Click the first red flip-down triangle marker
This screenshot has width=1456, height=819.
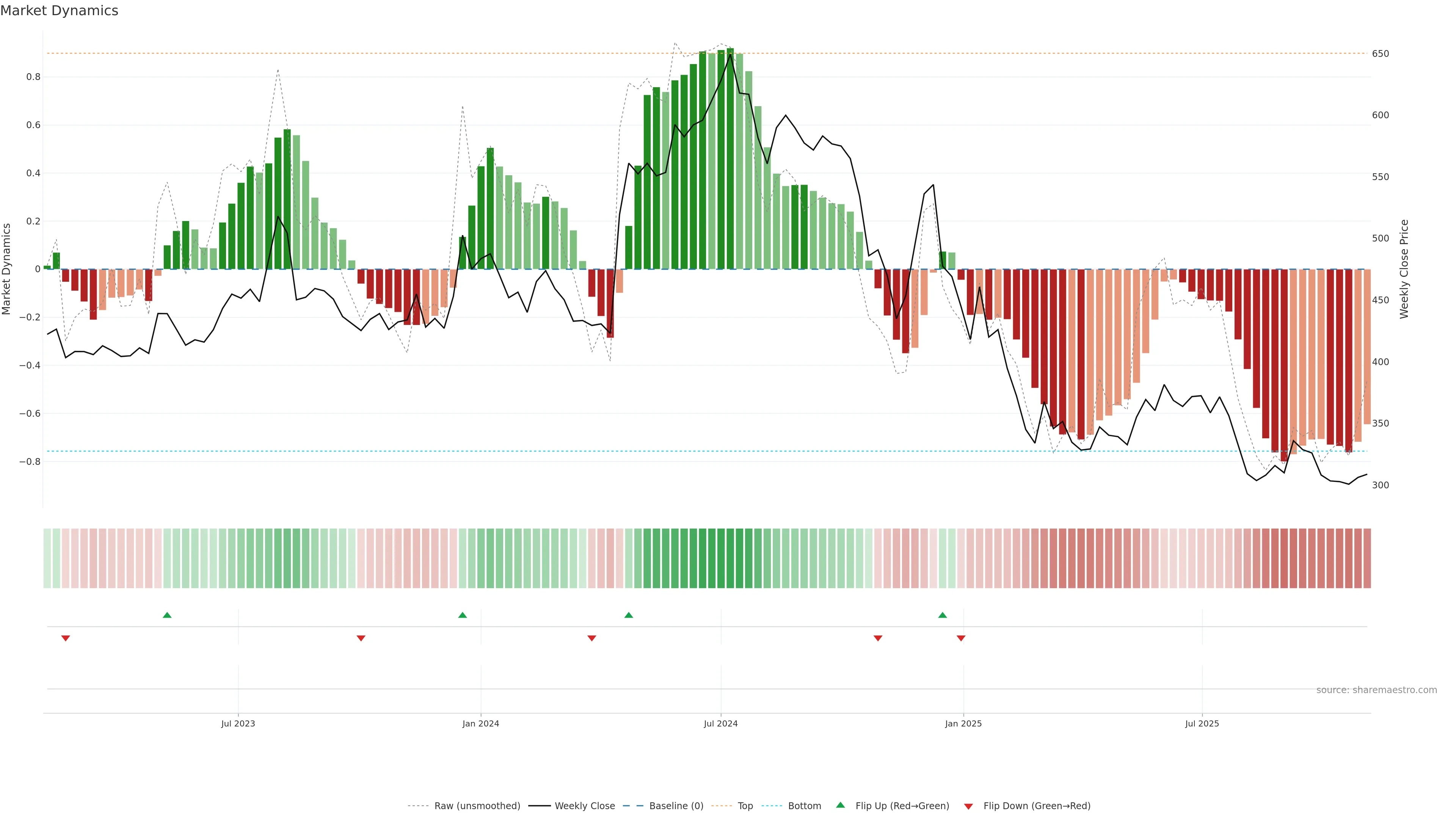pyautogui.click(x=66, y=638)
